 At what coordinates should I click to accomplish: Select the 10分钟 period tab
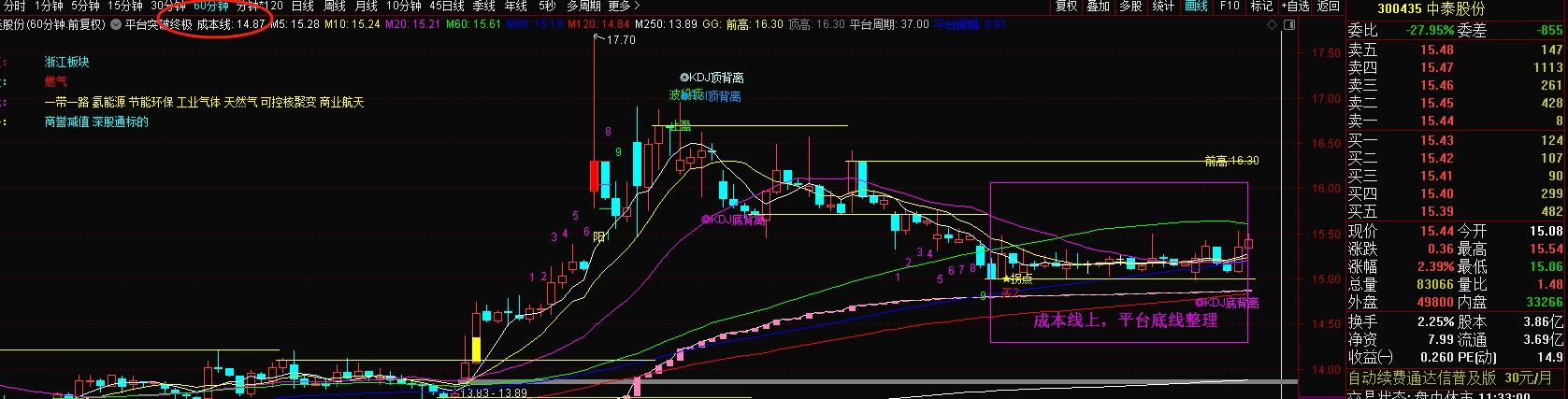404,6
